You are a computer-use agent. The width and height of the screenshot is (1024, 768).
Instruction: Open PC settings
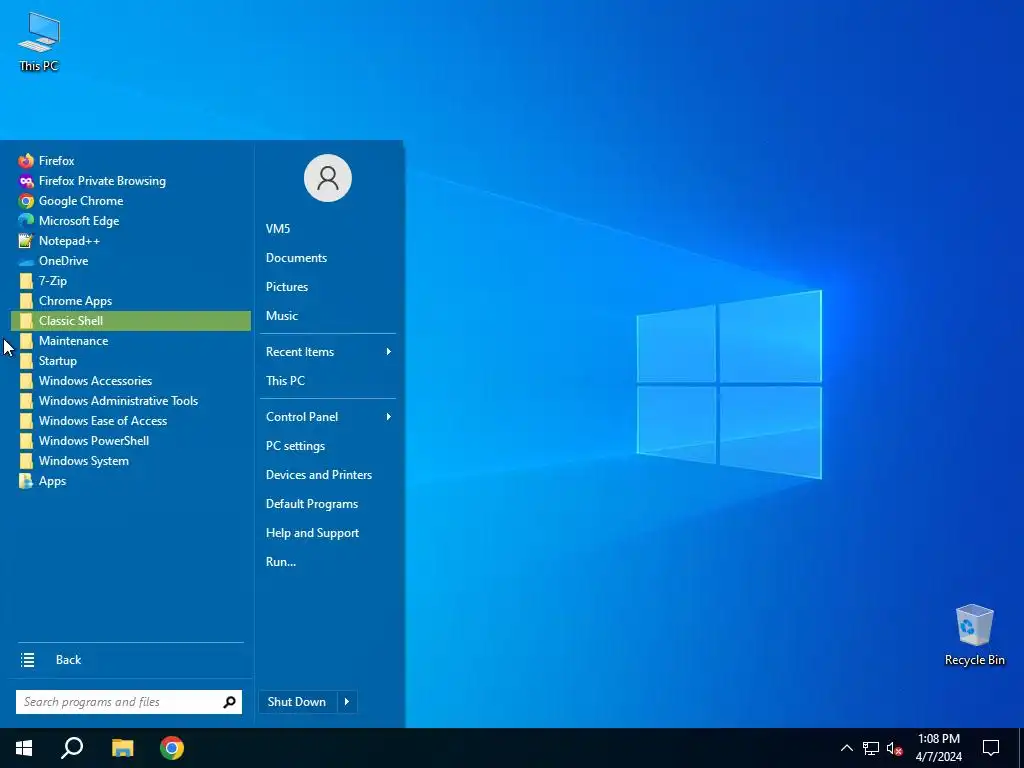pyautogui.click(x=328, y=446)
